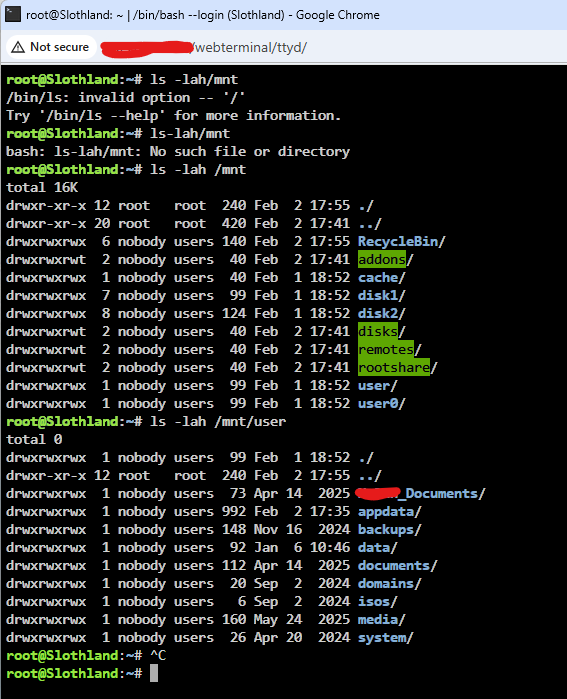Click the media/ directory entry
567x699 pixels.
(x=382, y=620)
